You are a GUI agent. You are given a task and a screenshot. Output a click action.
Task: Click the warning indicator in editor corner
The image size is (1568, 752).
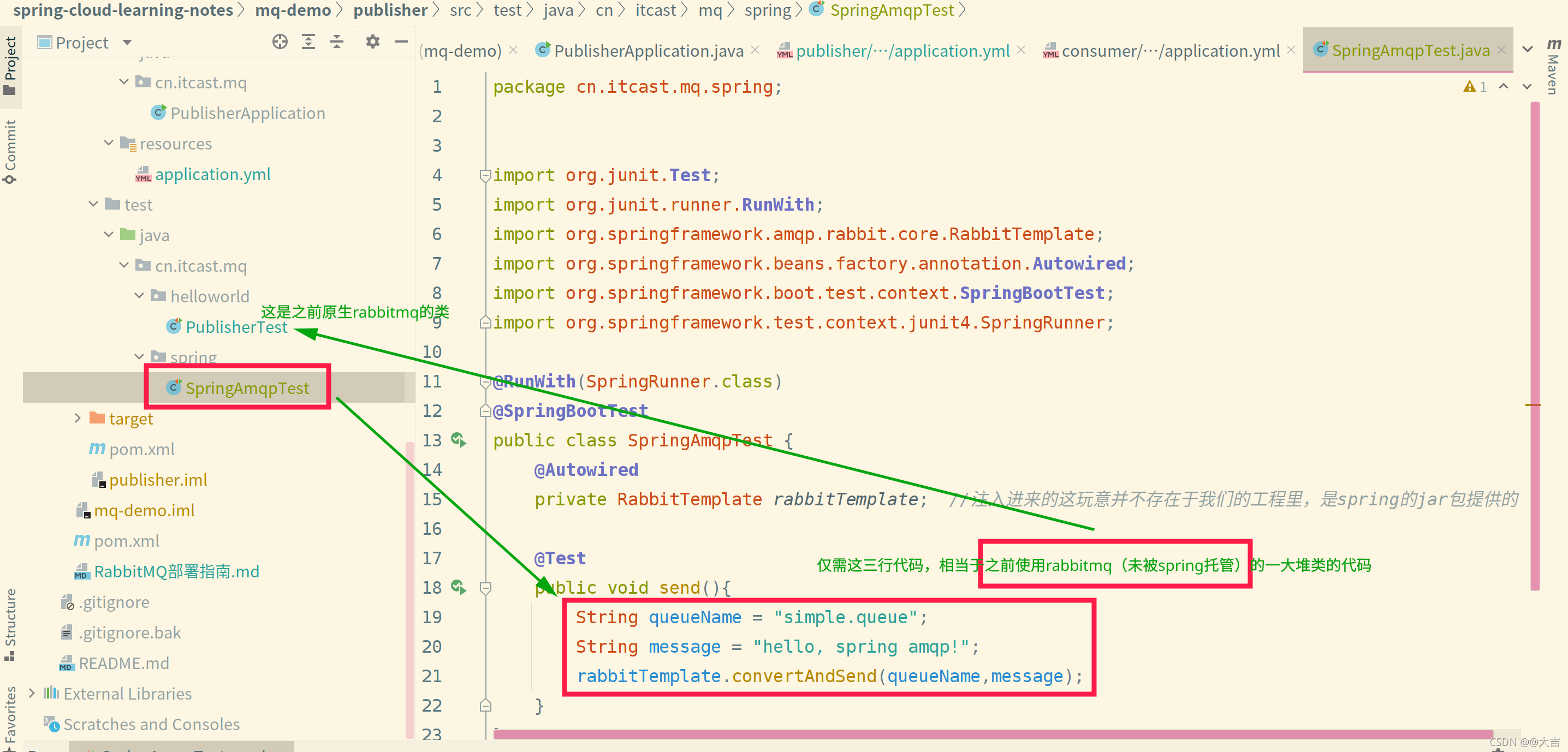click(1474, 86)
